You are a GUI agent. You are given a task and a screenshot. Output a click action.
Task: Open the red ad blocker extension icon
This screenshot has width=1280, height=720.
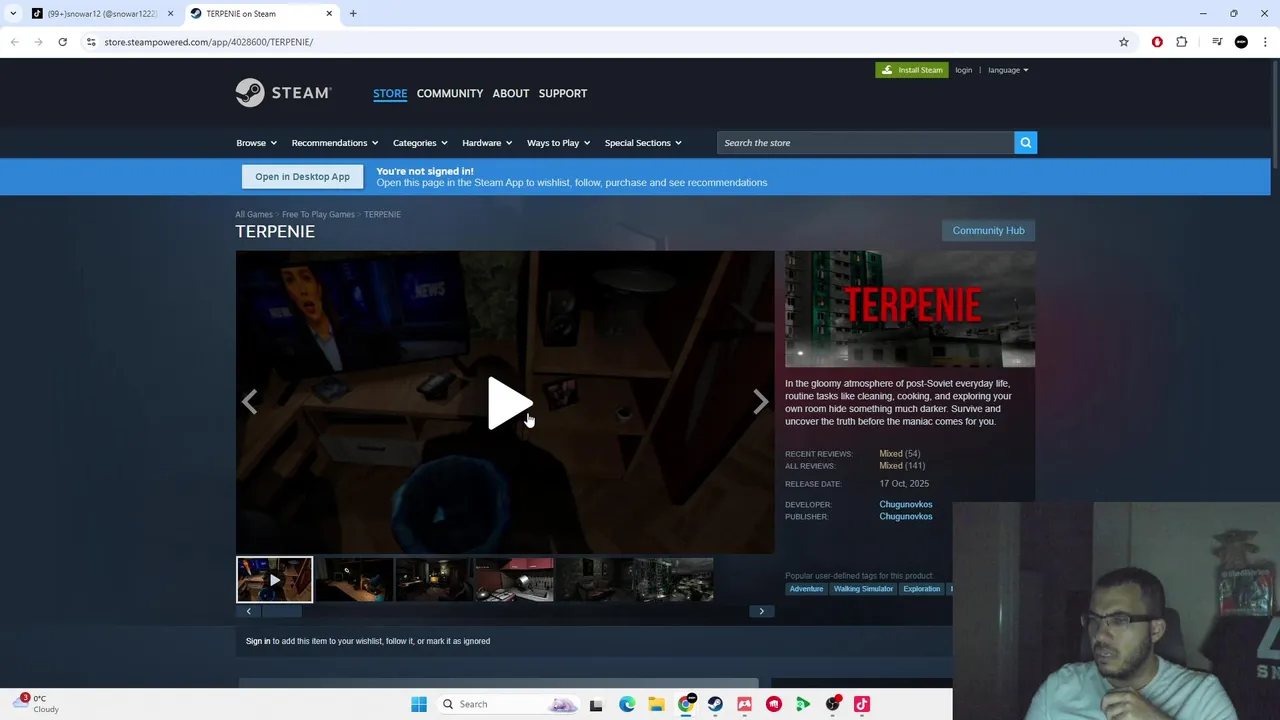(x=1157, y=42)
